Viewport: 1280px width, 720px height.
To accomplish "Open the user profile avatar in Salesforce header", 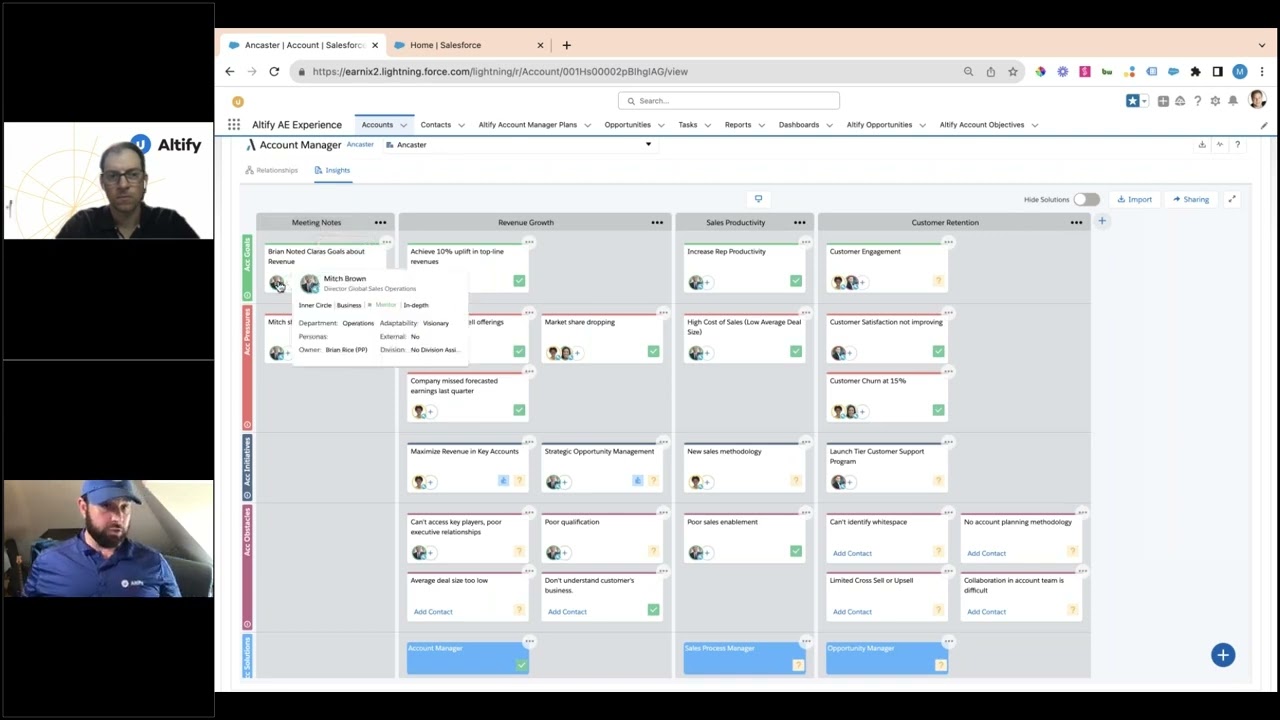I will tap(1257, 100).
